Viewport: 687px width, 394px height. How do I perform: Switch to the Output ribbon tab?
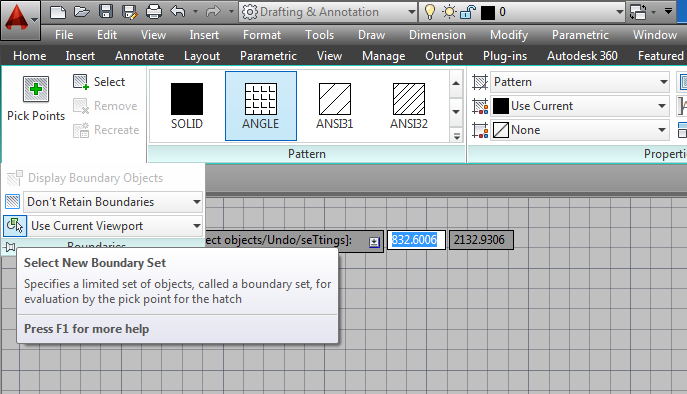point(444,56)
